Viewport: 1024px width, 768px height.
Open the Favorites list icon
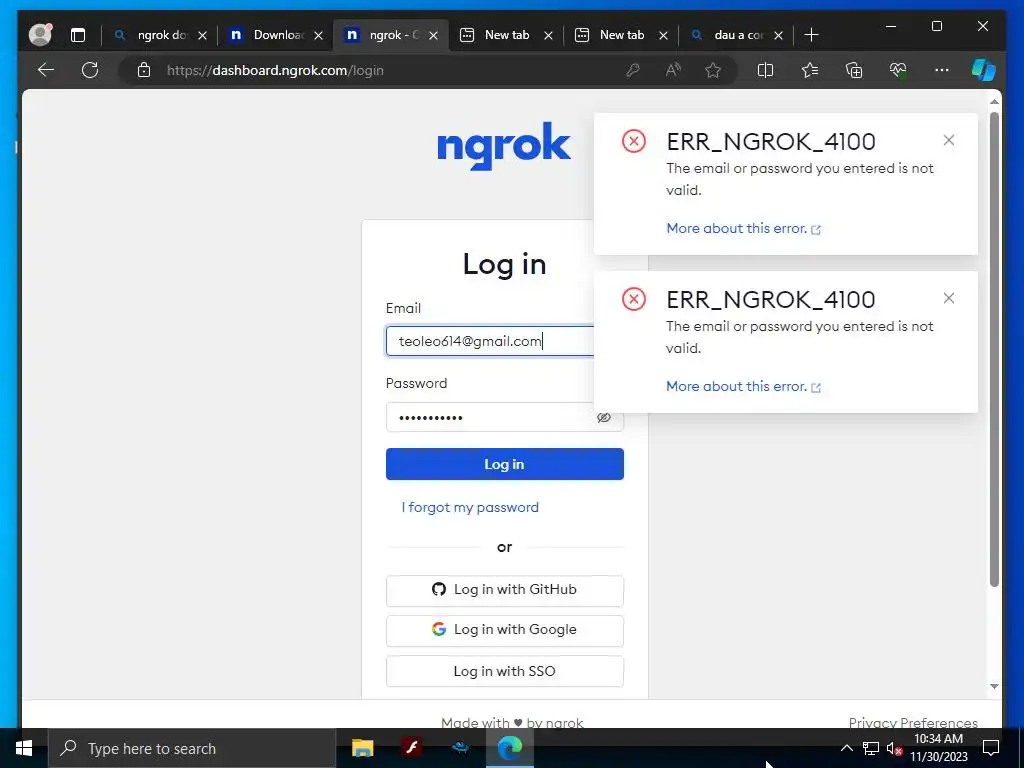tap(810, 70)
